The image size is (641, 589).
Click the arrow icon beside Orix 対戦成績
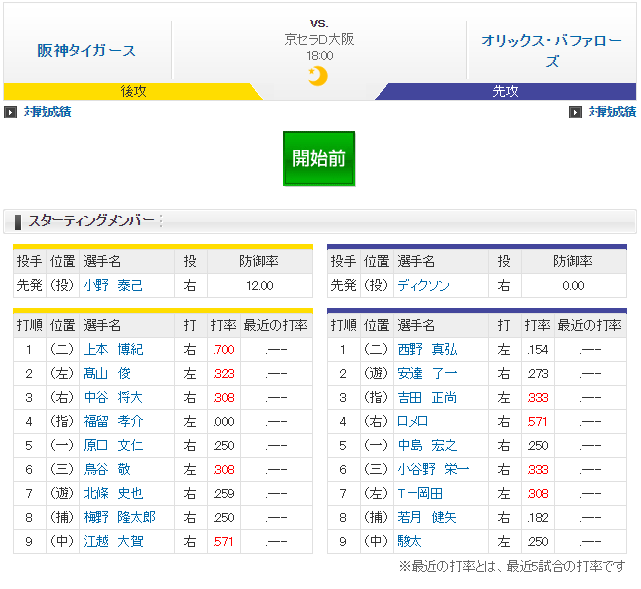point(575,112)
